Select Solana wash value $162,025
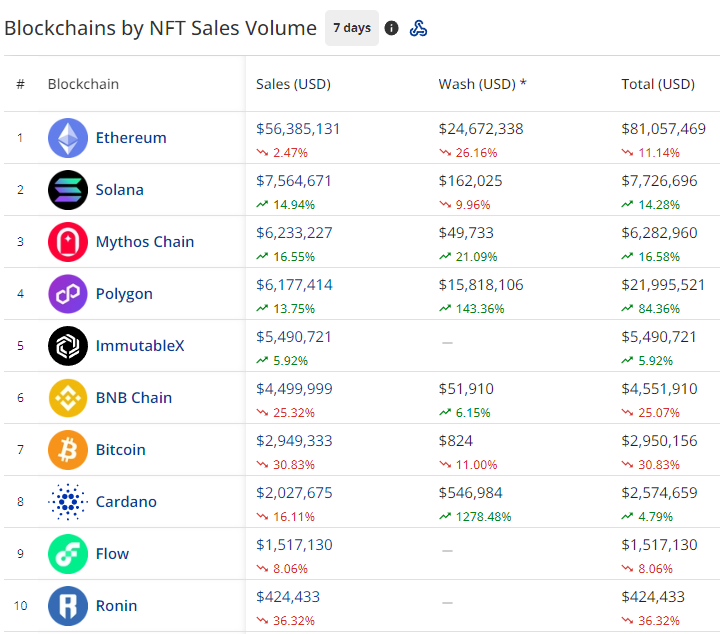Viewport: 720px width, 634px height. (x=470, y=181)
